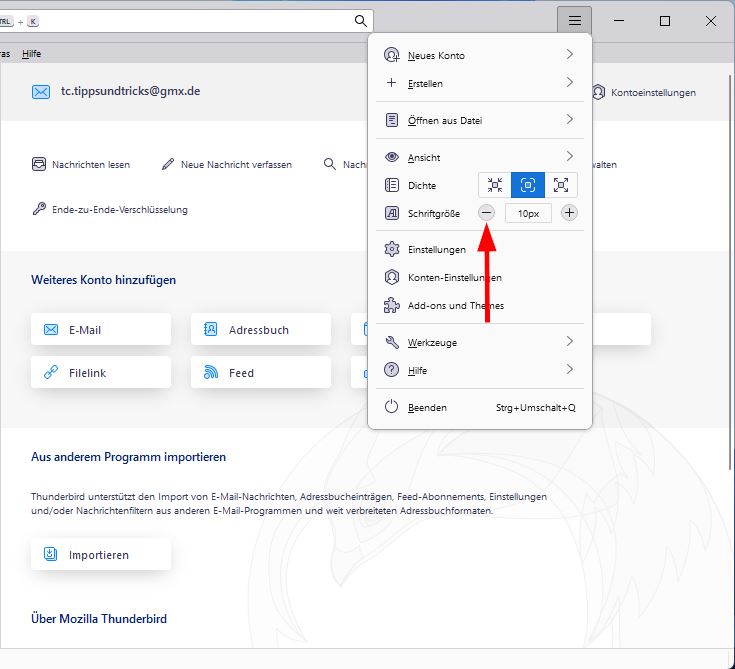Compose with Neue Nachricht verfassen pencil
The width and height of the screenshot is (735, 669).
click(168, 164)
